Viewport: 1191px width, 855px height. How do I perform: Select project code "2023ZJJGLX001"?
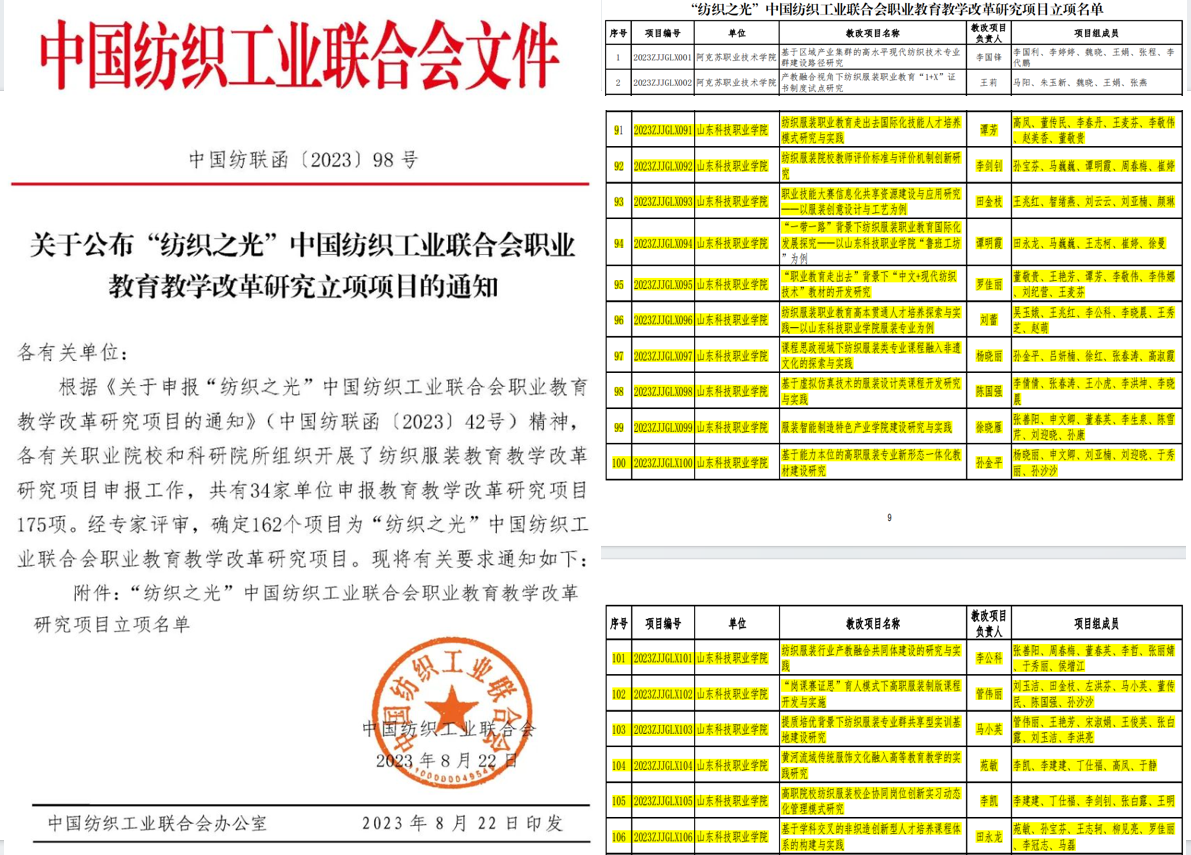(x=662, y=58)
